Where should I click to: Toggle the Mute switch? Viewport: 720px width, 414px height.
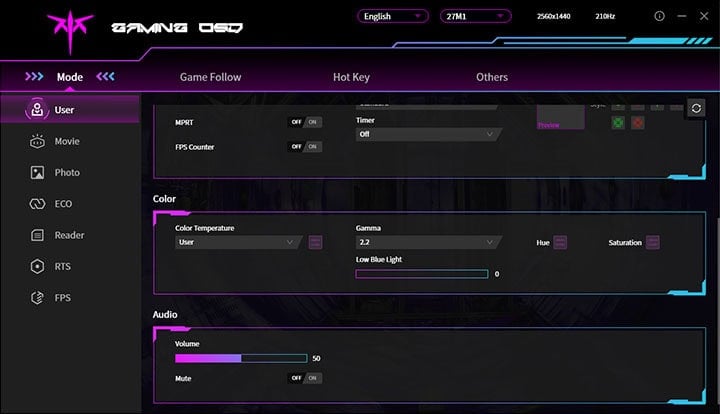tap(305, 378)
